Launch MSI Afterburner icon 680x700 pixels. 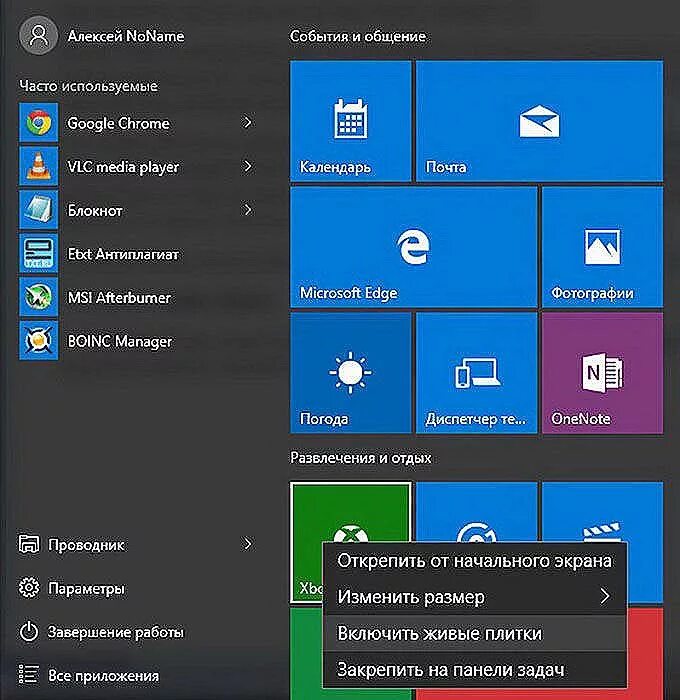(x=38, y=297)
